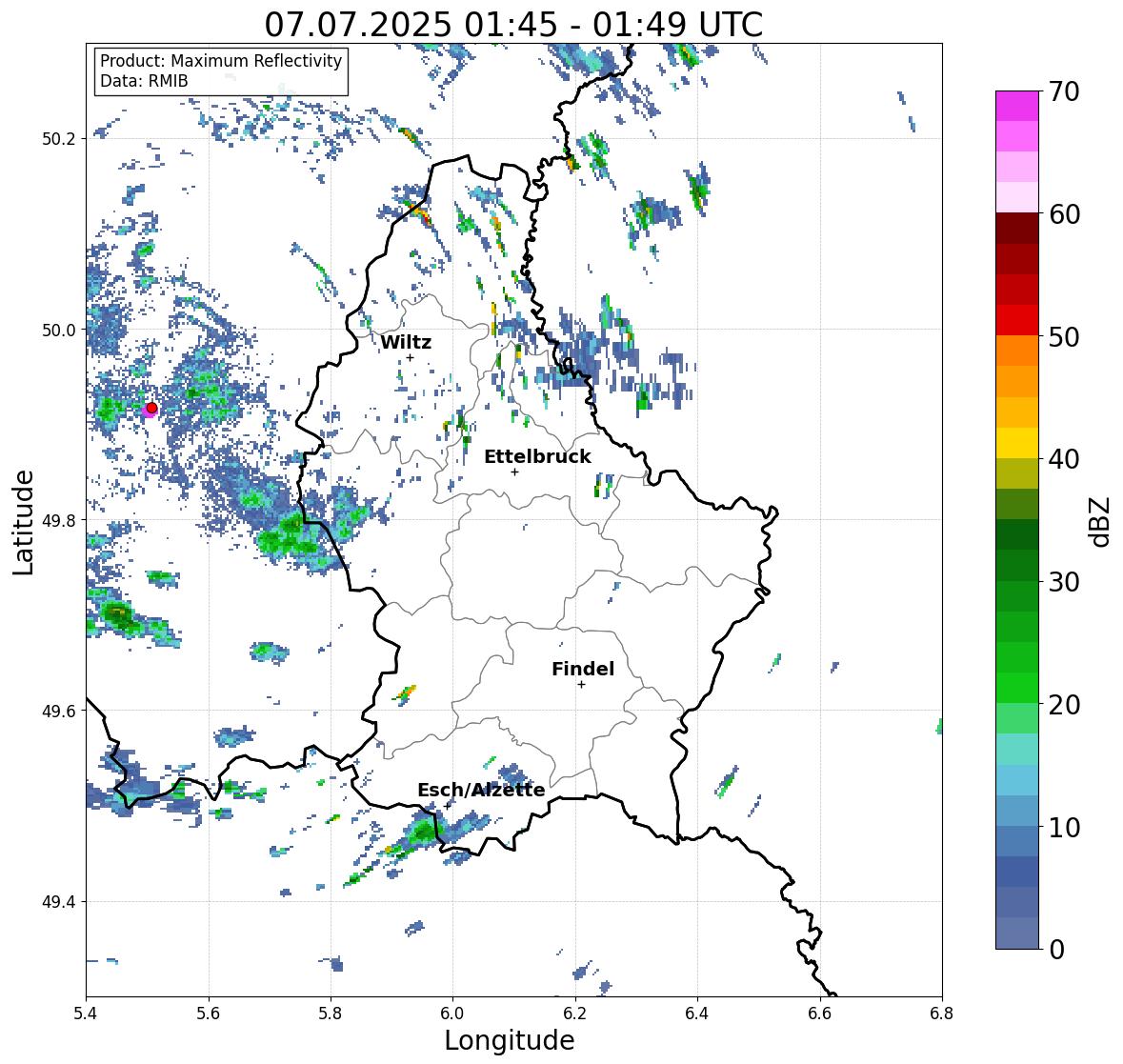Click the 50 tick on the colorbar
1123x1064 pixels.
coord(1064,336)
